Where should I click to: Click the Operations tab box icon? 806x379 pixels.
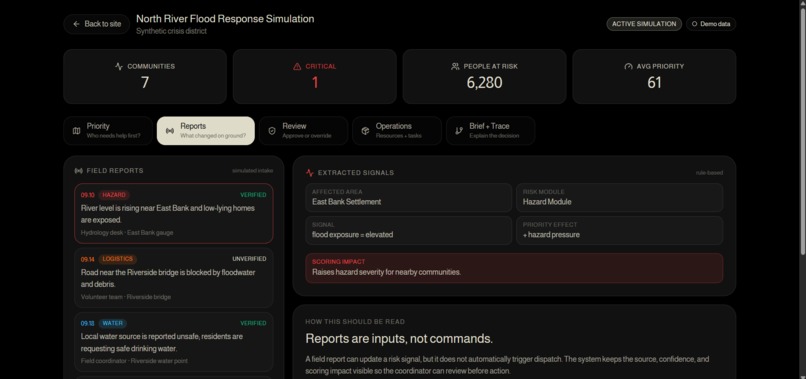pyautogui.click(x=365, y=131)
